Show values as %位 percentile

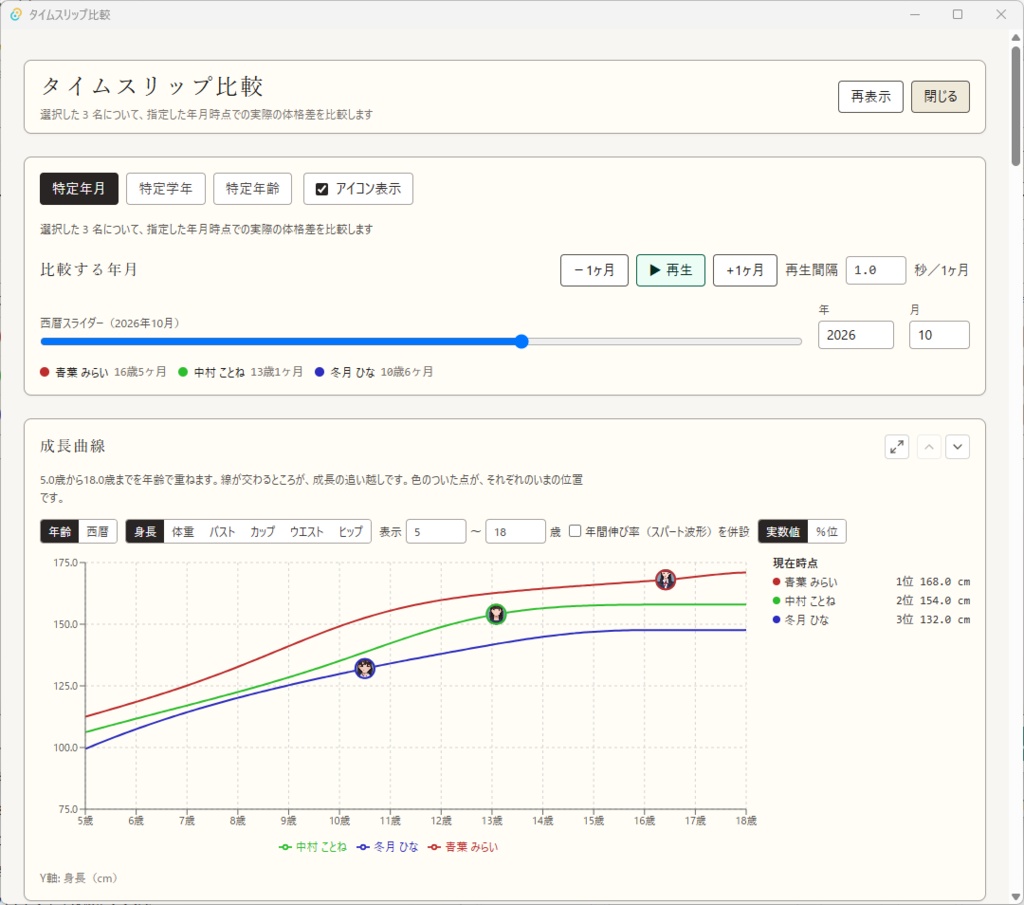tap(827, 532)
